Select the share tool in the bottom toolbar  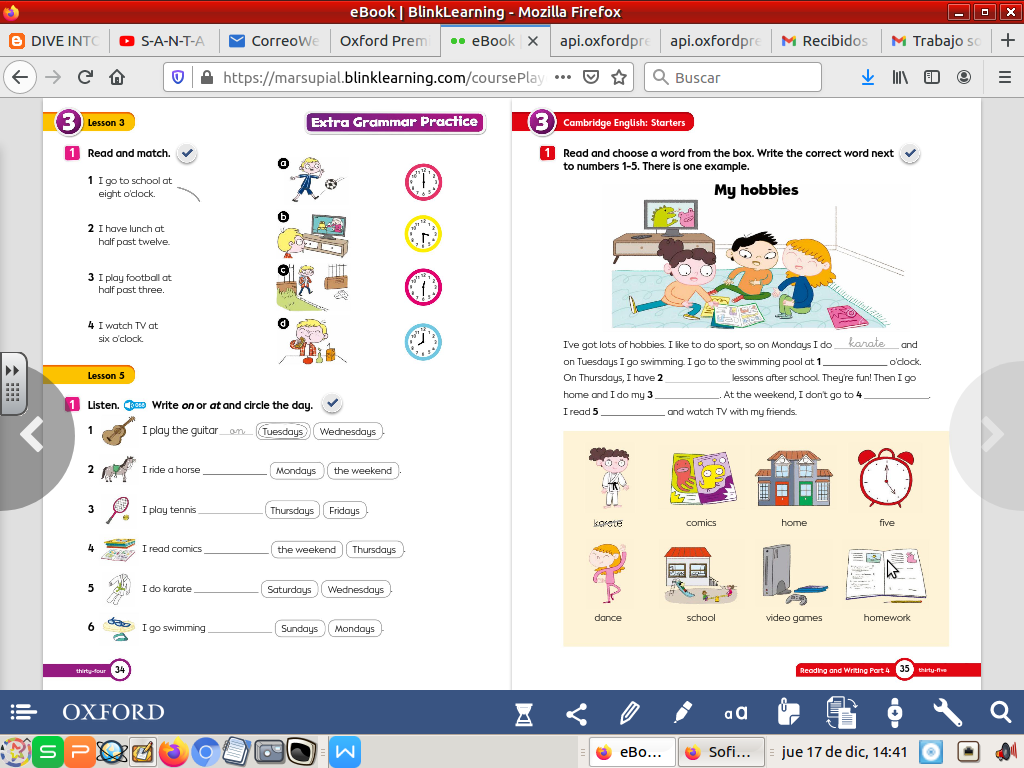(x=577, y=713)
